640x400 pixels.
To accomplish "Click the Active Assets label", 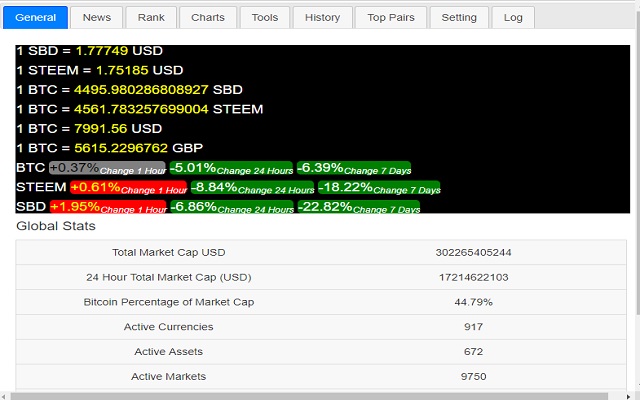I will [169, 352].
